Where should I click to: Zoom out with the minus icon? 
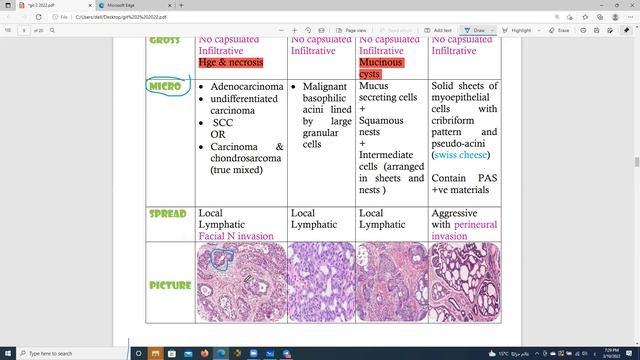[x=281, y=30]
